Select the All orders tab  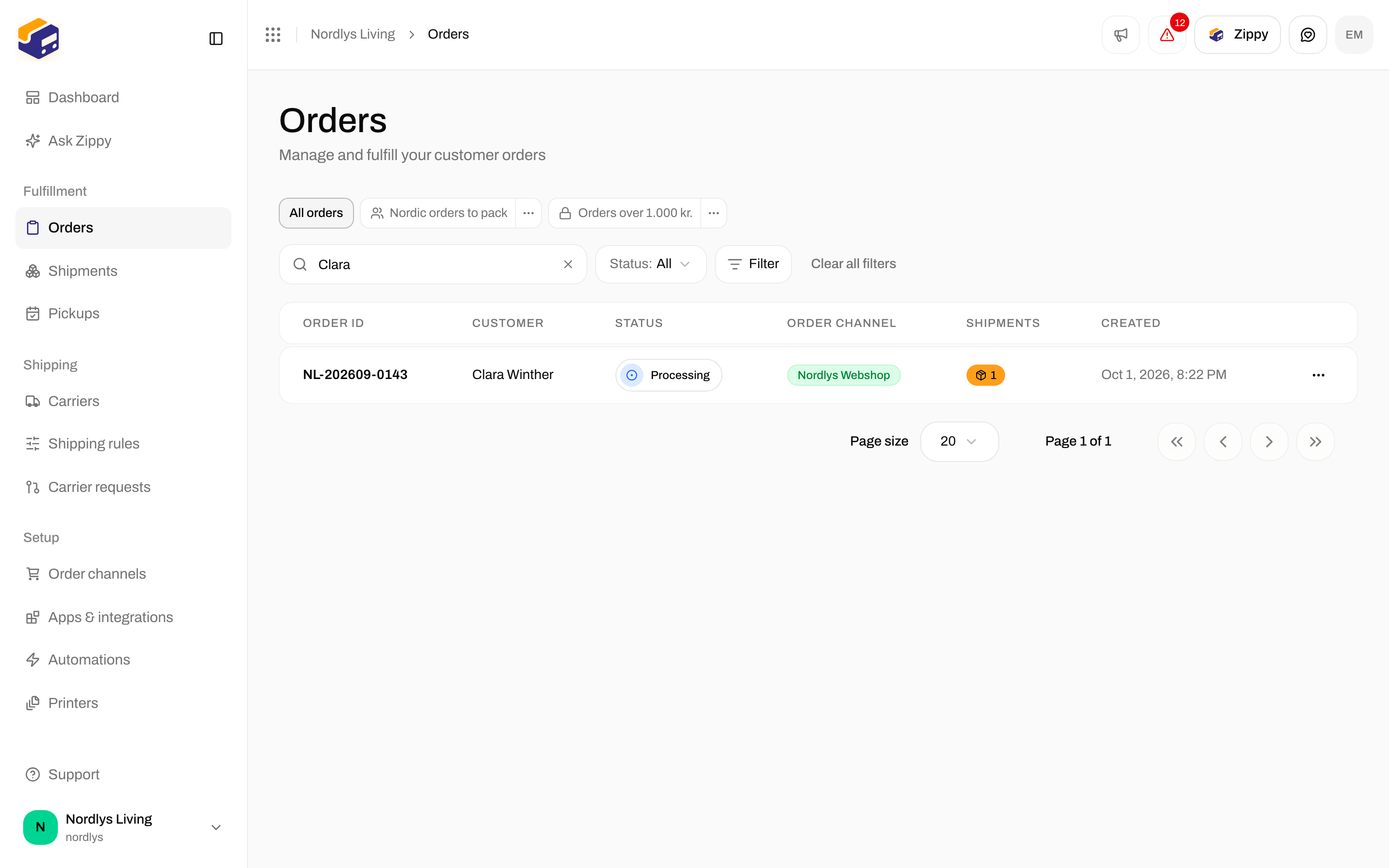pyautogui.click(x=316, y=213)
